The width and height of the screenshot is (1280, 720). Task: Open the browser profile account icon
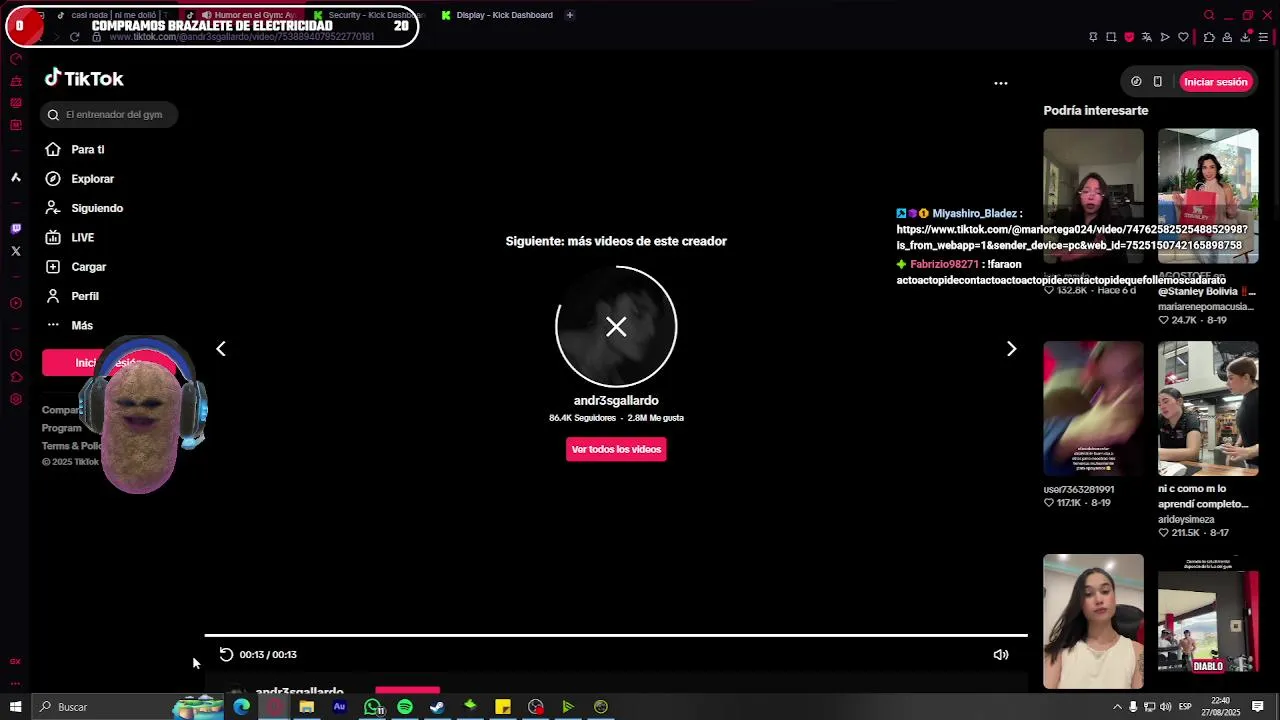pos(1227,37)
